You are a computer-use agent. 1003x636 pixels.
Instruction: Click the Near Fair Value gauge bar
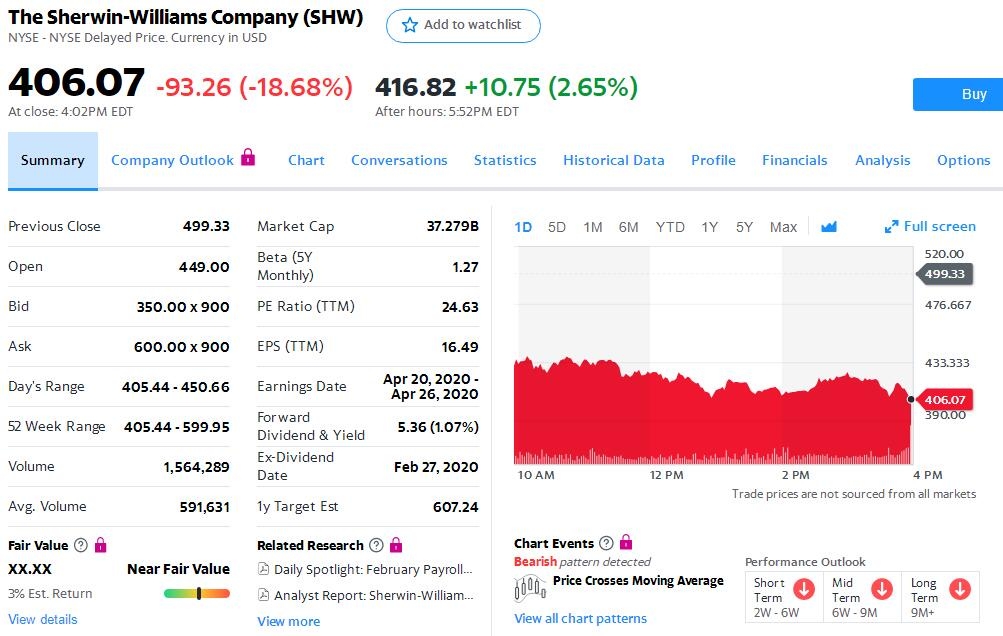click(197, 593)
